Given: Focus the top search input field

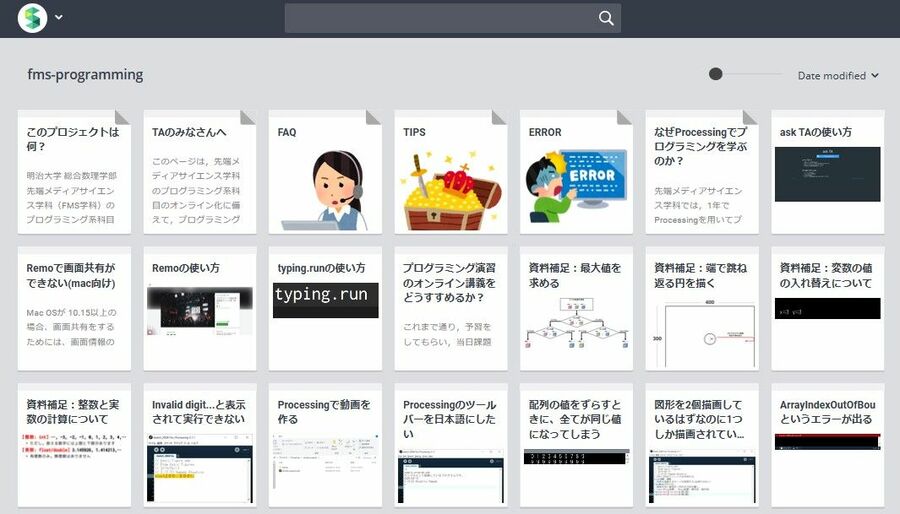Looking at the screenshot, I should (440, 18).
